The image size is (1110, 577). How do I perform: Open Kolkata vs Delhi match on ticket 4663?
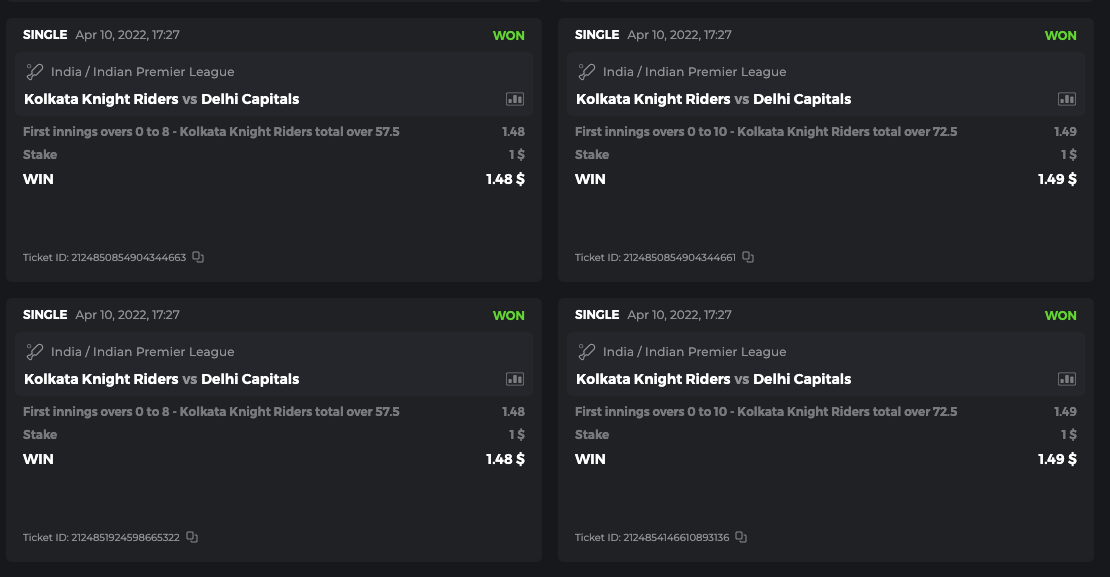click(x=161, y=99)
